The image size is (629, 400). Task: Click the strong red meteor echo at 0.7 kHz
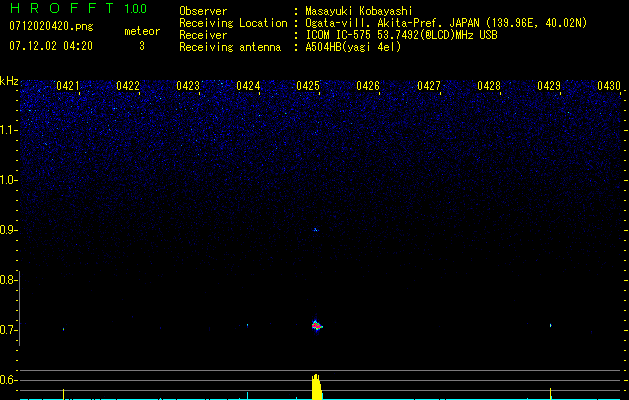point(317,325)
